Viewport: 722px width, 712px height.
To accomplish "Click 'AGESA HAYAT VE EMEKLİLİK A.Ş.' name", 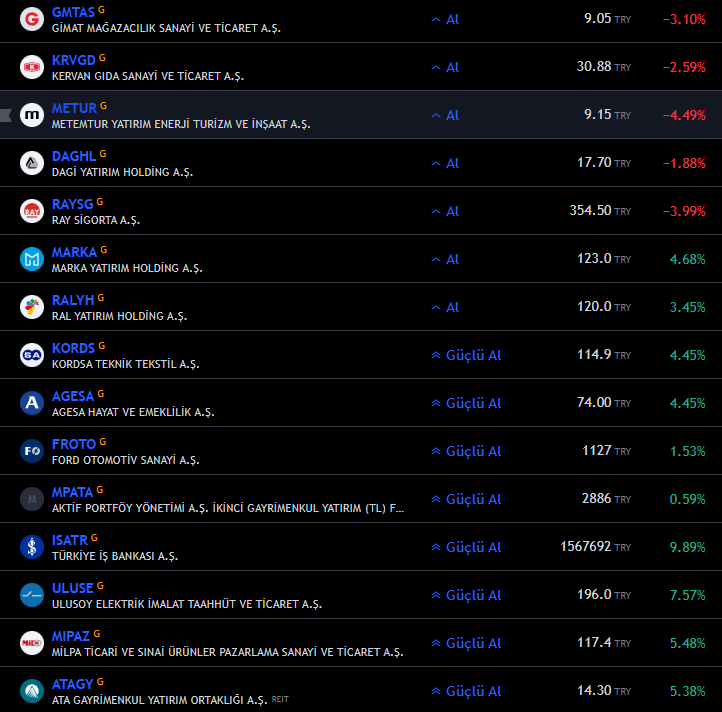I will click(133, 412).
